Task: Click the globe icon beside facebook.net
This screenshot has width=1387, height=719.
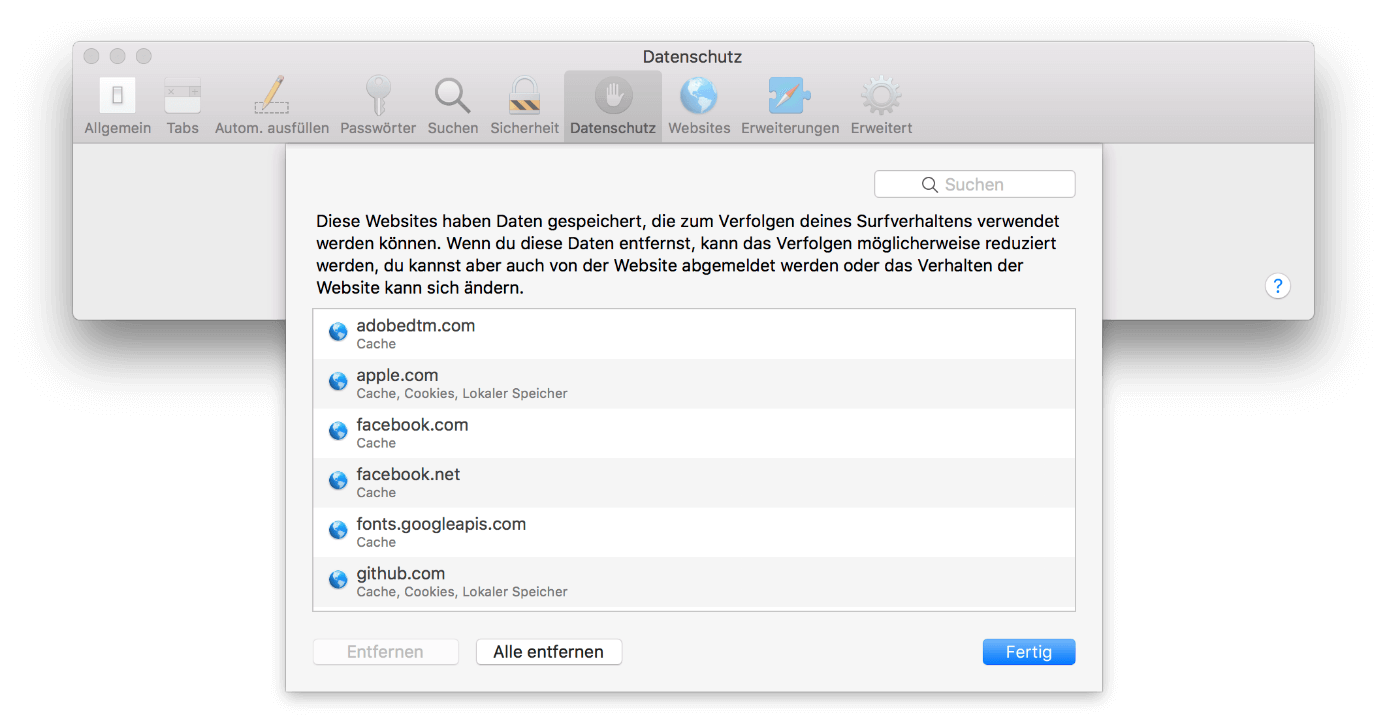Action: pos(338,481)
